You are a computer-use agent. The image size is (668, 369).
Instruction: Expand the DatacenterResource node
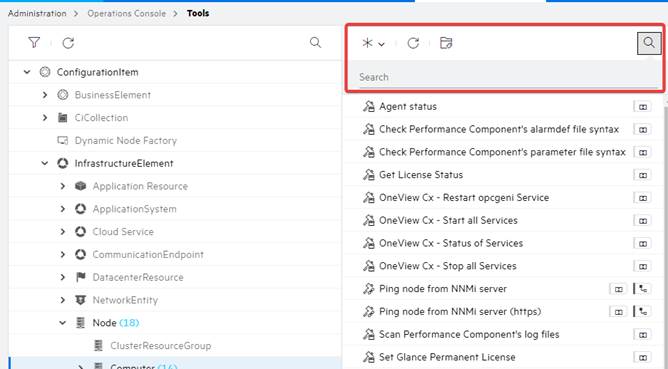click(63, 277)
